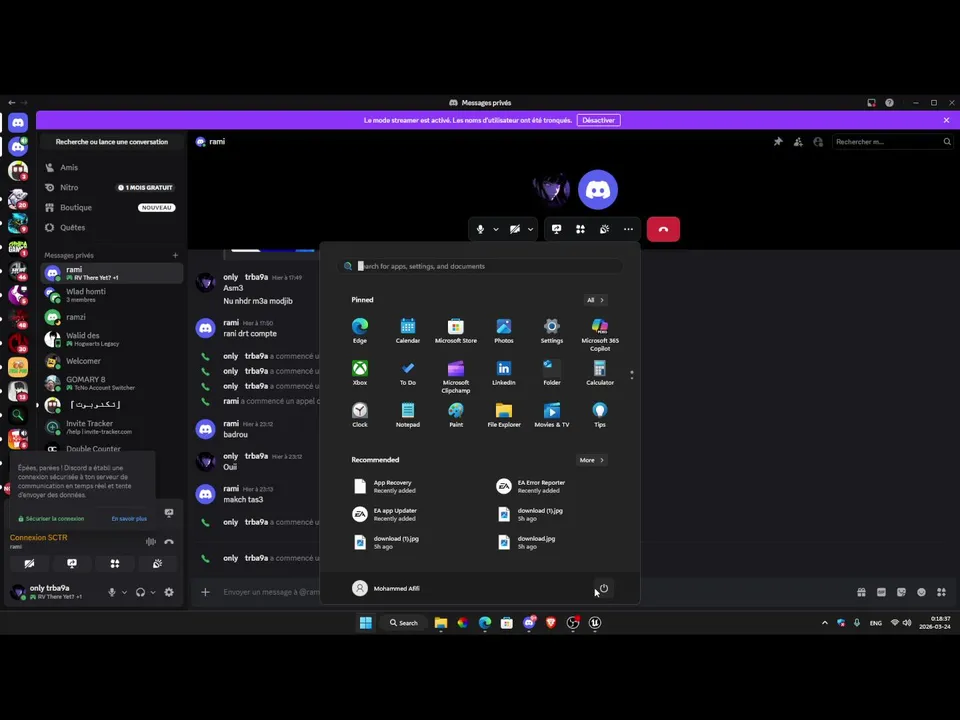Open Edge from pinned Start apps
Viewport: 960px width, 720px height.
coord(360,330)
